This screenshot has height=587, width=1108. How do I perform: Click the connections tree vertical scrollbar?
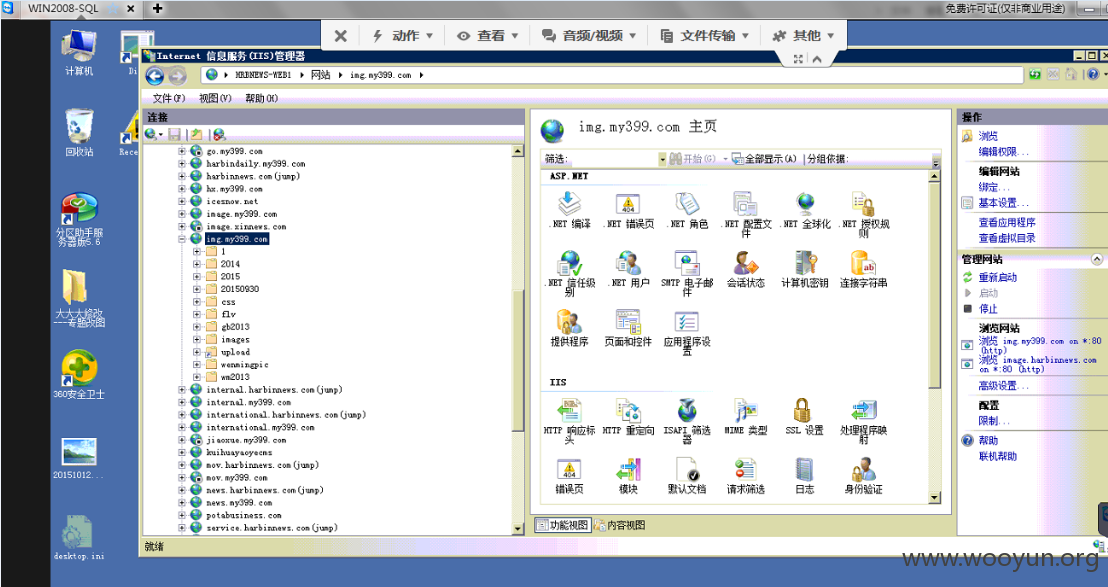click(518, 339)
